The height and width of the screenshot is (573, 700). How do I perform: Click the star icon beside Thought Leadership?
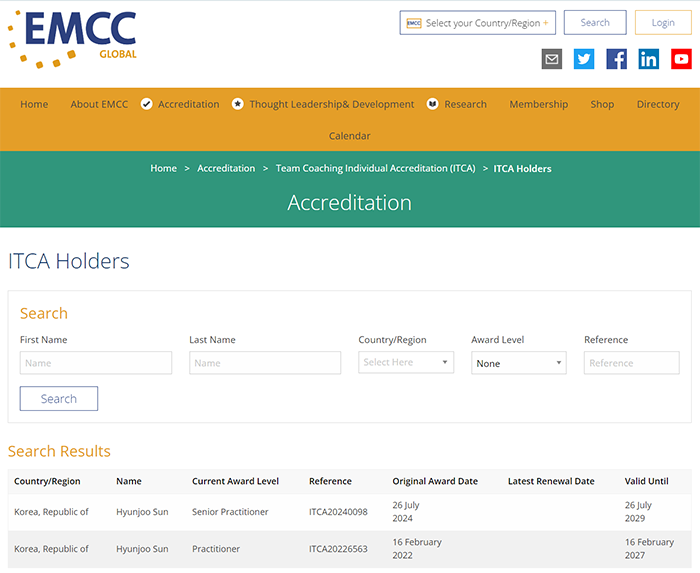click(238, 104)
